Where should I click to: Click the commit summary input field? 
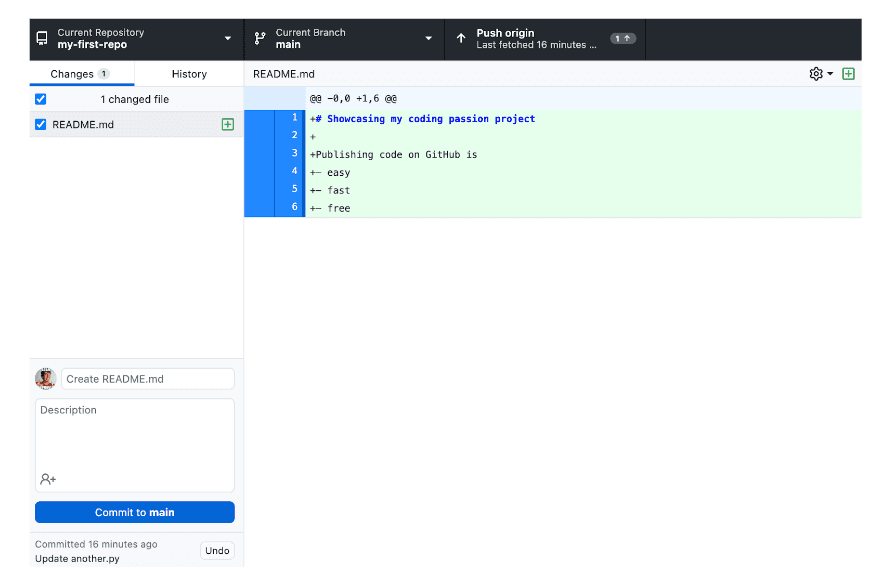tap(148, 379)
